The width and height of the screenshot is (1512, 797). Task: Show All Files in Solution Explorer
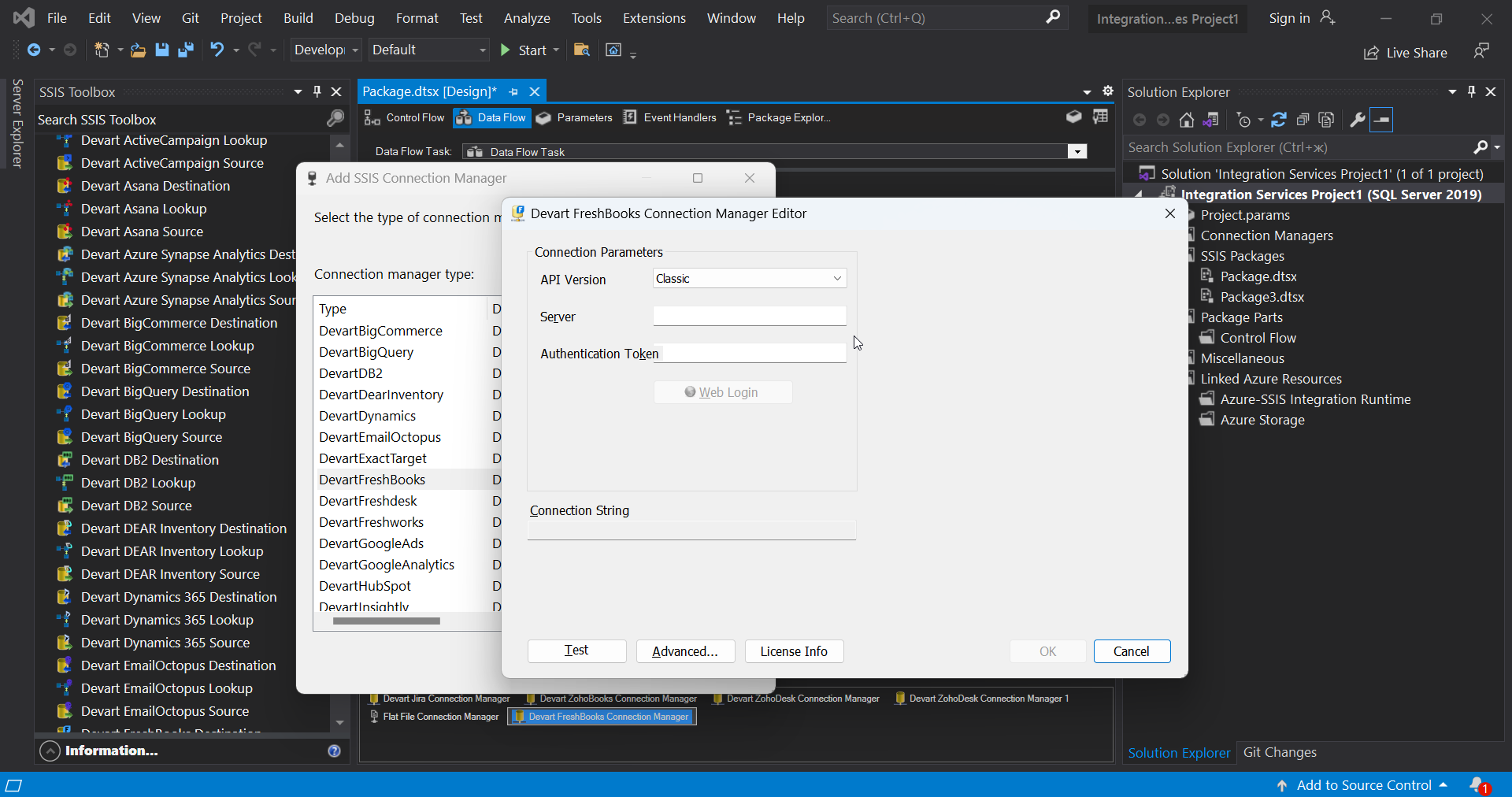click(x=1326, y=120)
